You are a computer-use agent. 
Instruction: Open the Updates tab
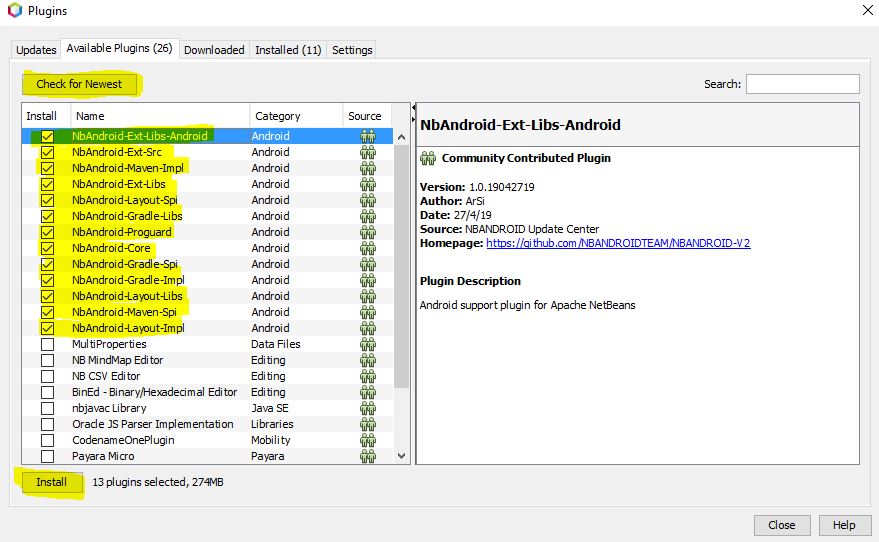36,50
